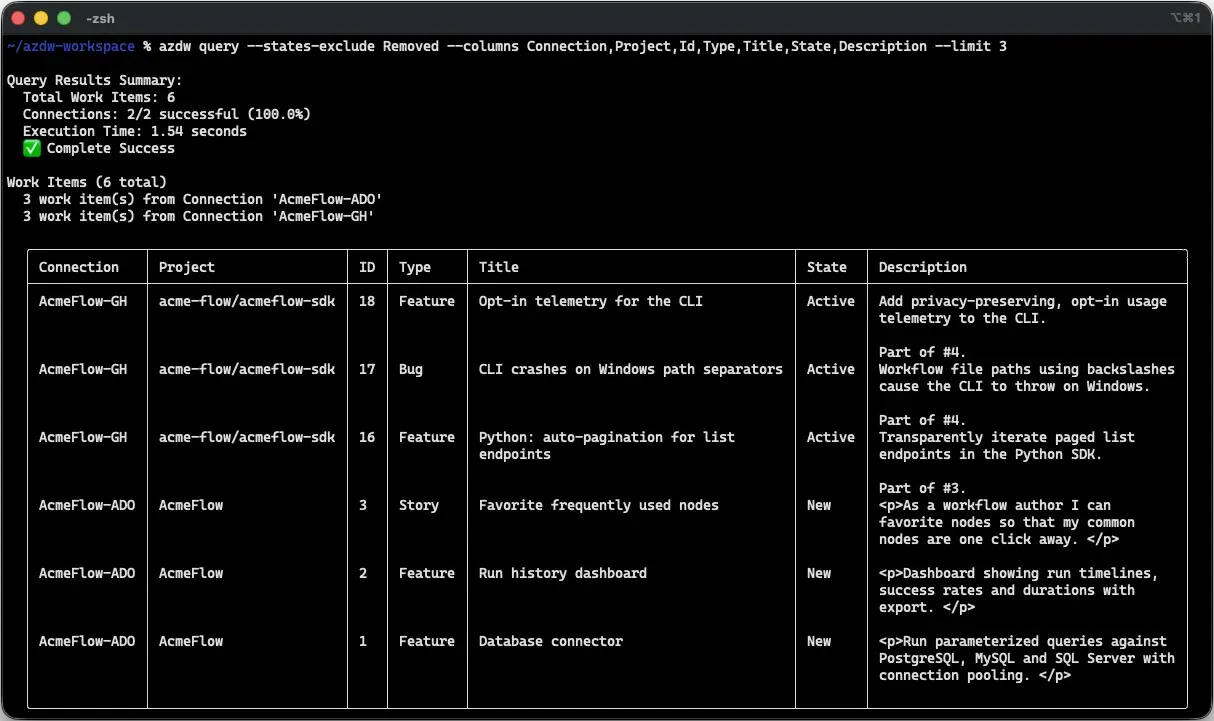Click the title 'CLI crashes on Windows path separators'
1214x721 pixels.
coord(631,369)
